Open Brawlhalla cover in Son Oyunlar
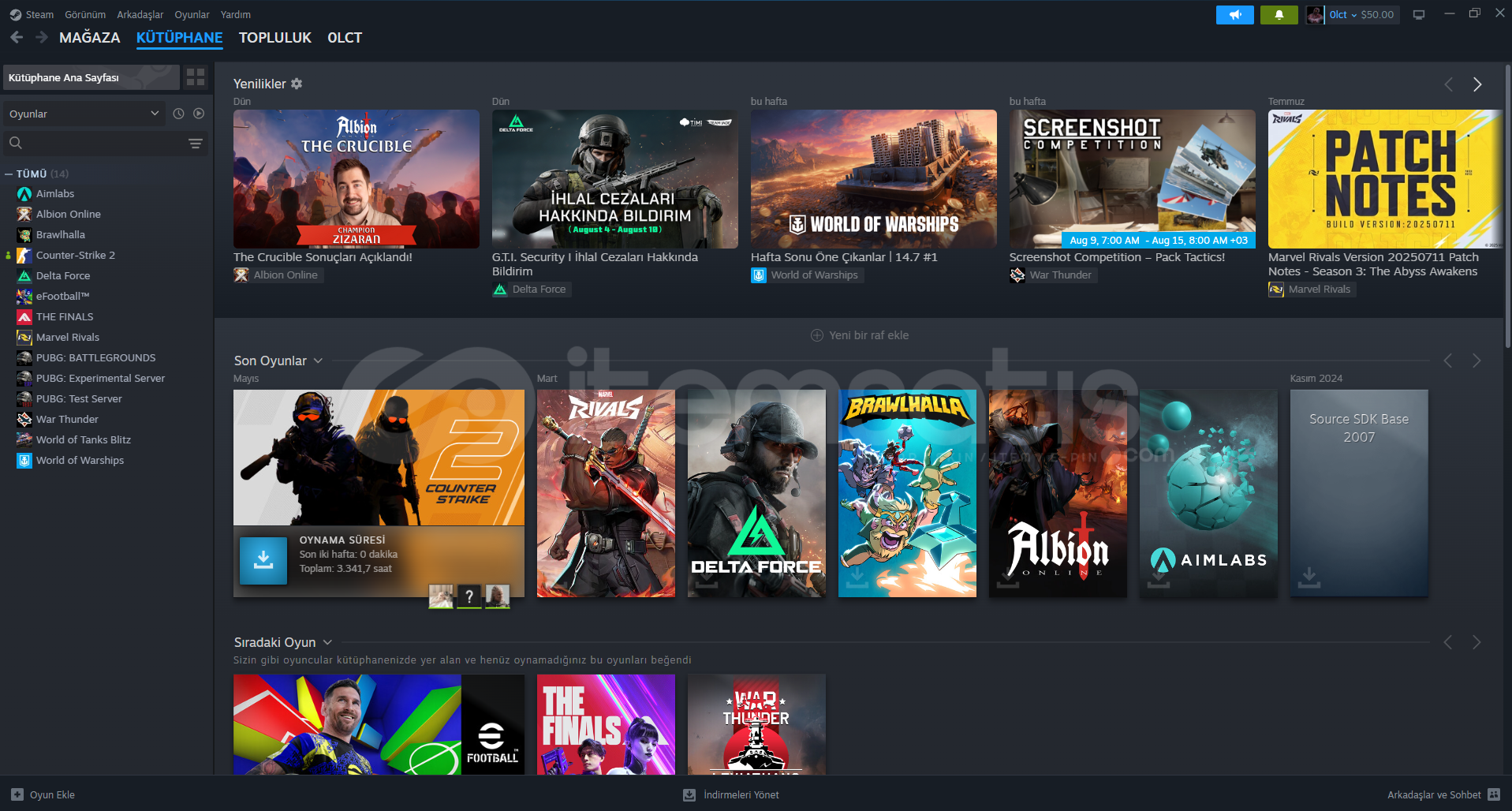The image size is (1512, 811). 907,493
